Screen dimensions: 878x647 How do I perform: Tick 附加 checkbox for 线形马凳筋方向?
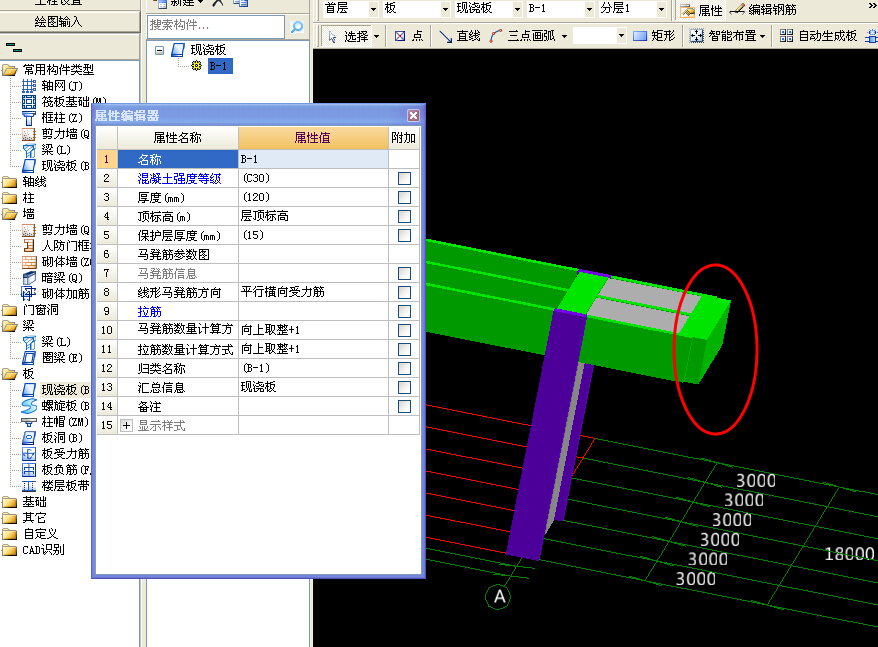404,292
